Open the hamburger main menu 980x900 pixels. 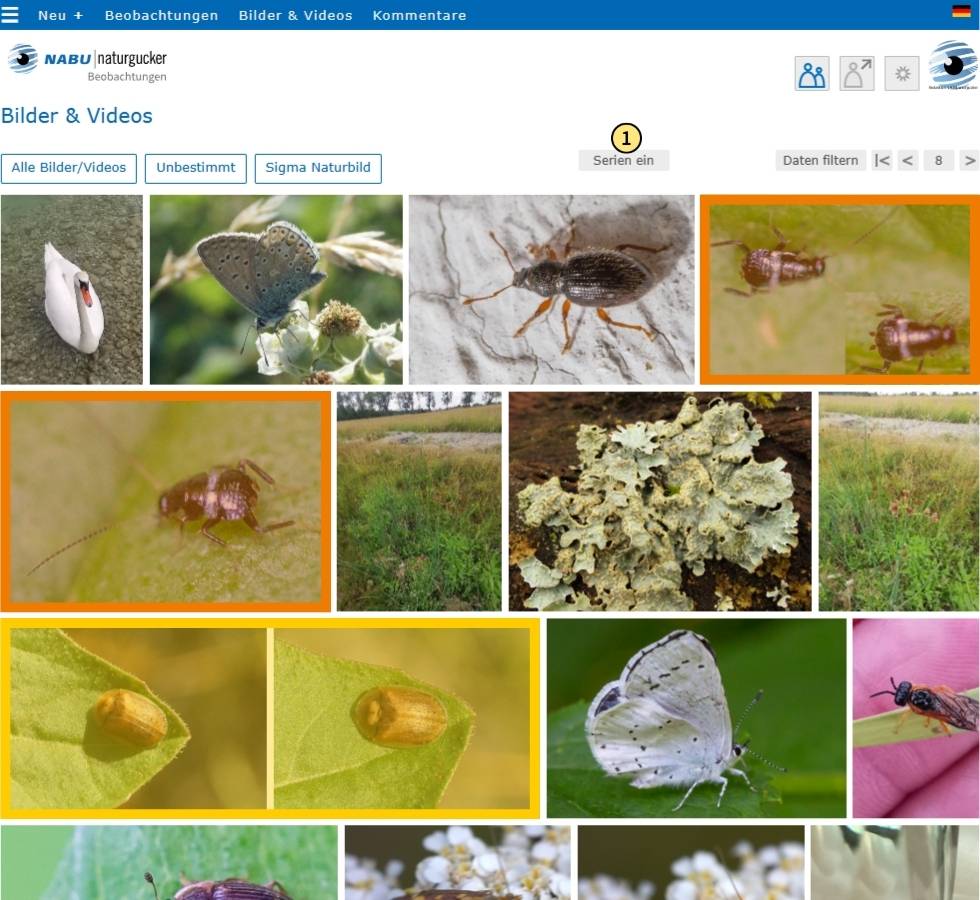click(x=10, y=14)
